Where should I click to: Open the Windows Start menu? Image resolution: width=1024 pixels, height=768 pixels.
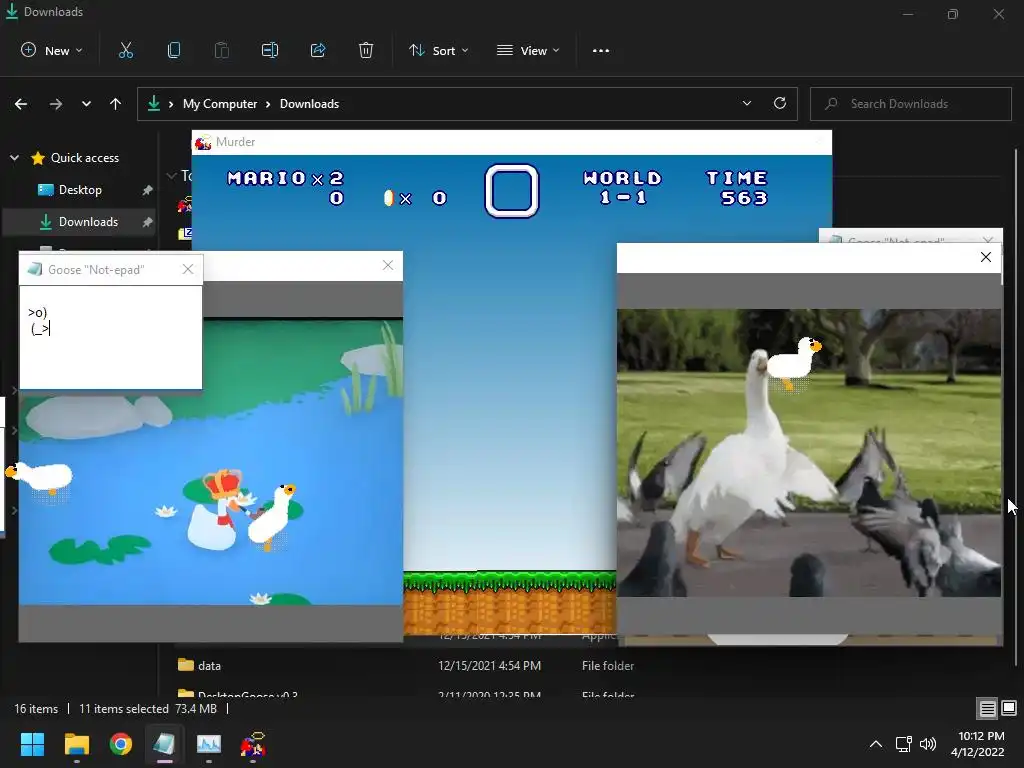[x=32, y=744]
